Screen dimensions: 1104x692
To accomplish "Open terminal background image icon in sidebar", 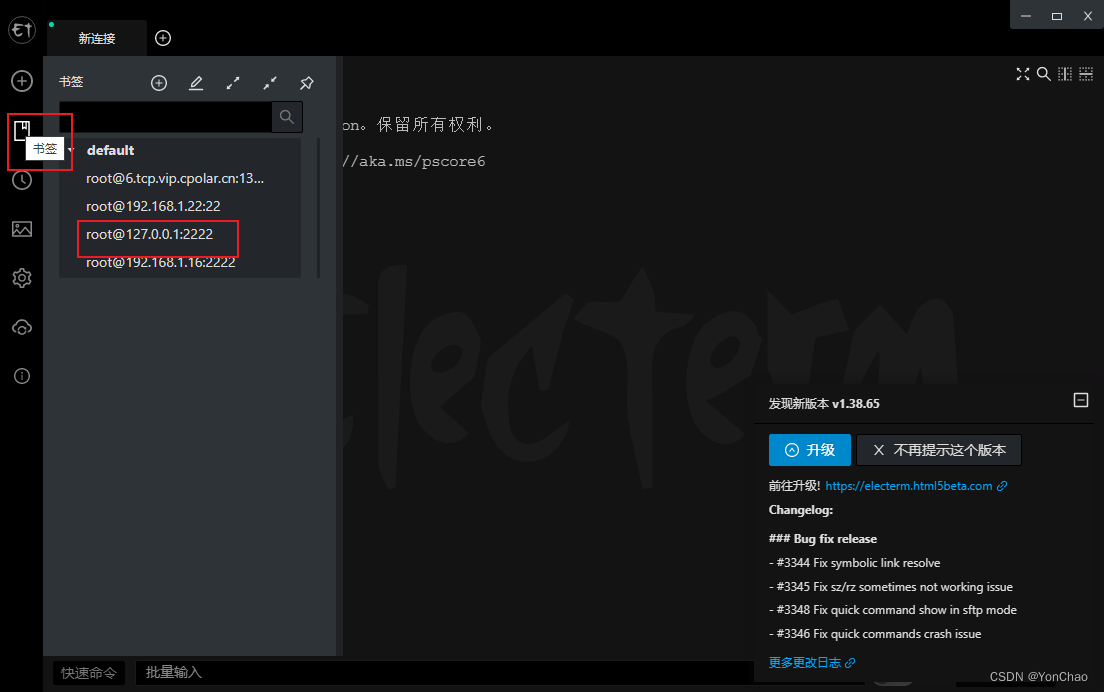I will coord(22,229).
